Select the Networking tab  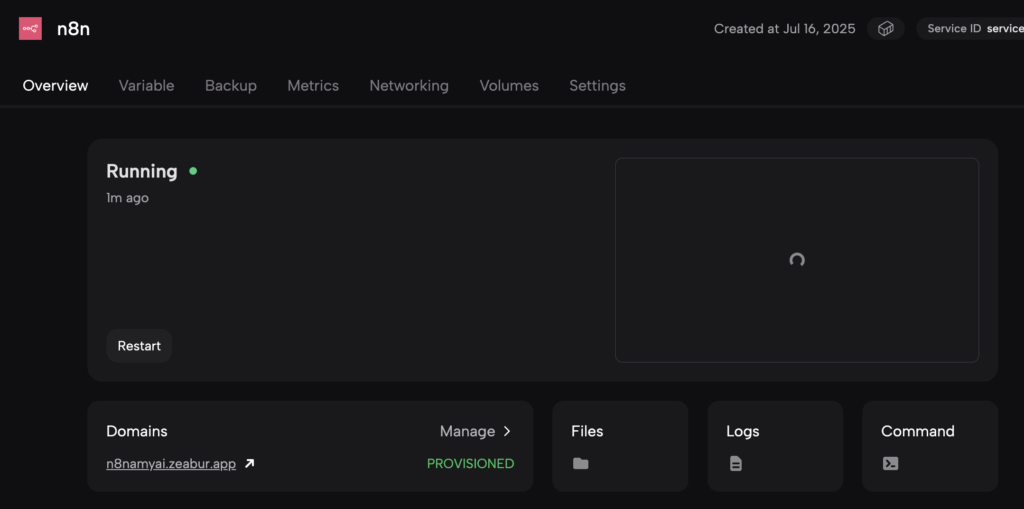tap(409, 86)
